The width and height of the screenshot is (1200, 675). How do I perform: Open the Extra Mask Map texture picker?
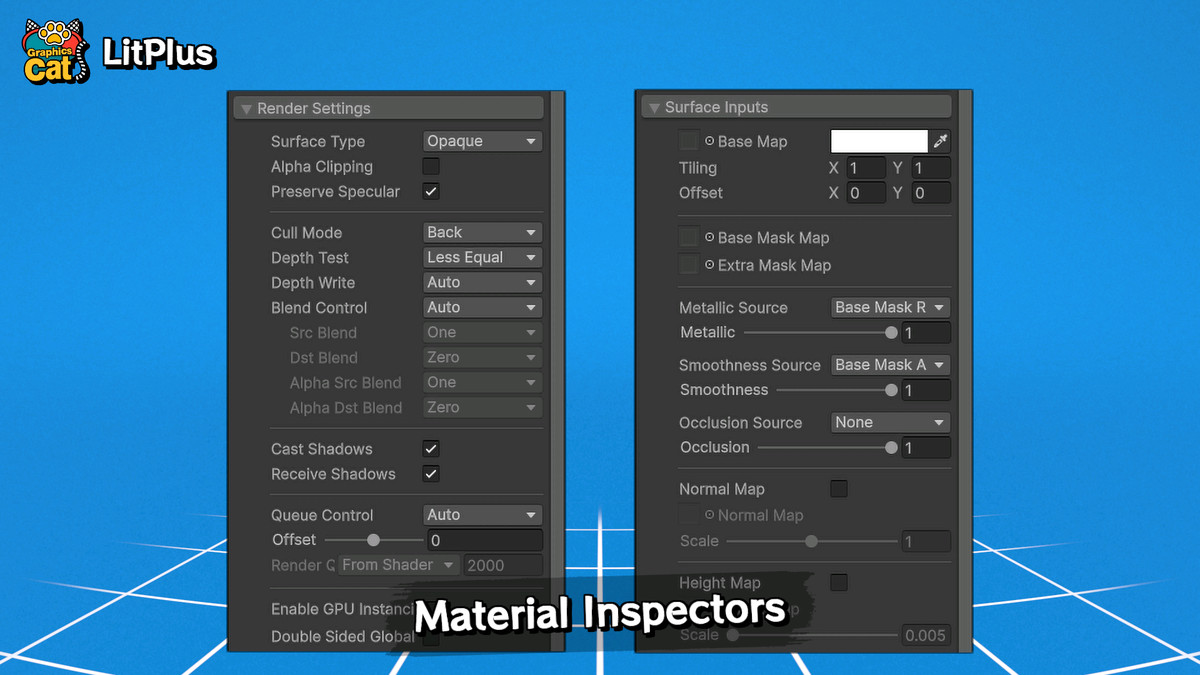point(687,265)
